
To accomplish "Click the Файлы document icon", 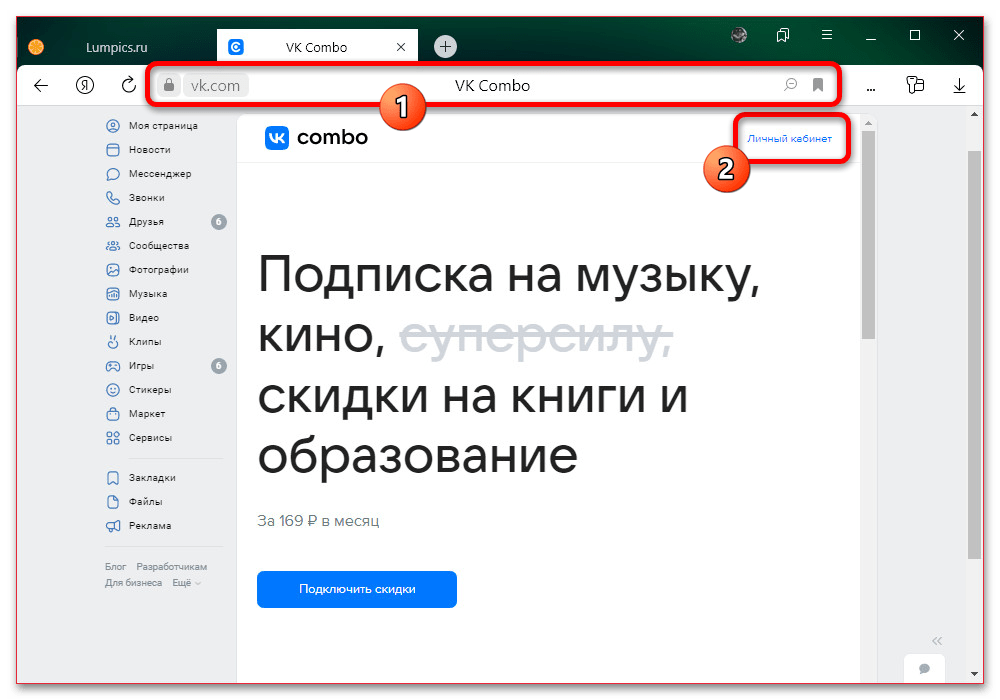I will [x=113, y=502].
